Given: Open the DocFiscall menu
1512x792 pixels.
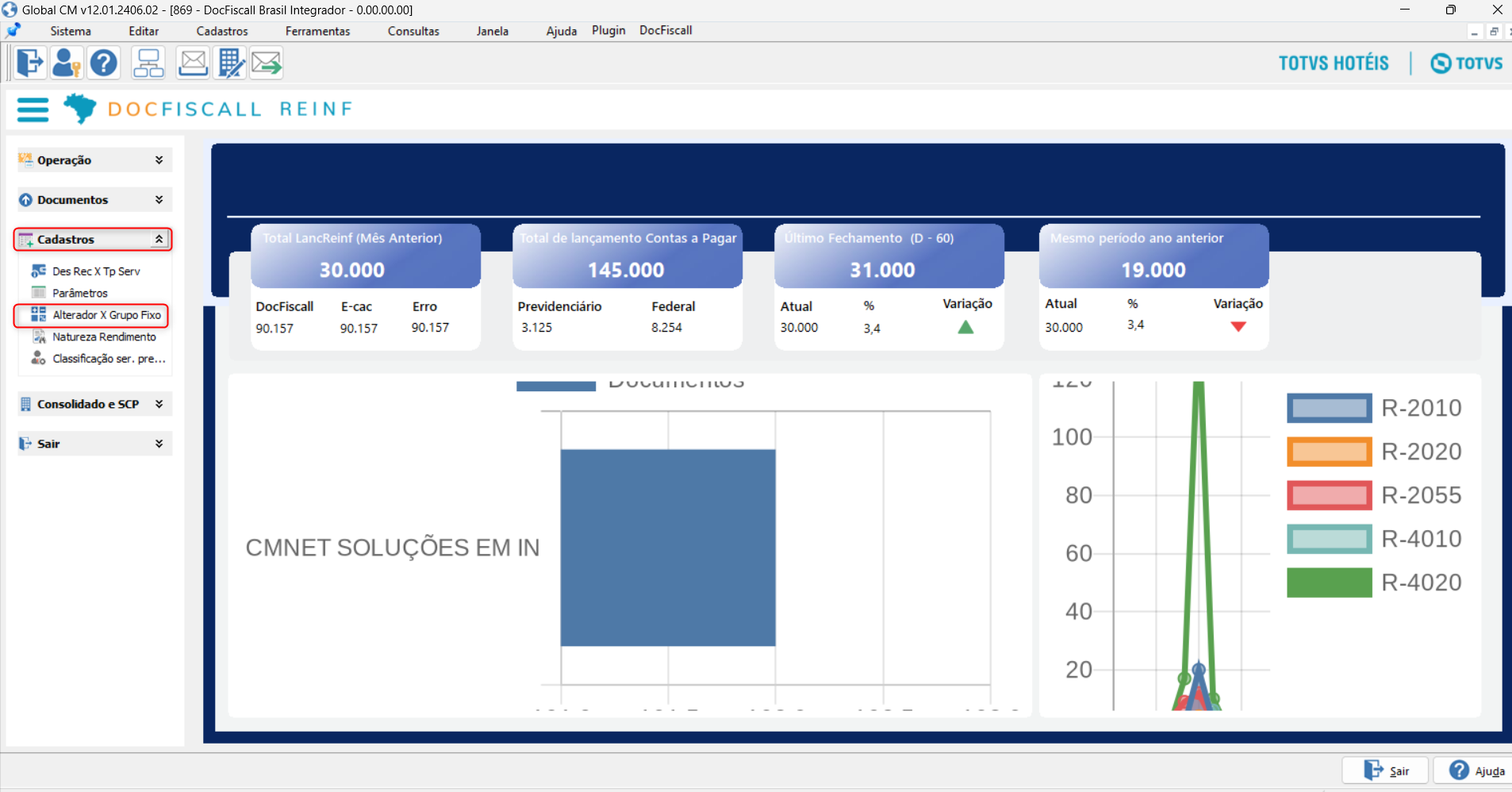Looking at the screenshot, I should coord(666,30).
